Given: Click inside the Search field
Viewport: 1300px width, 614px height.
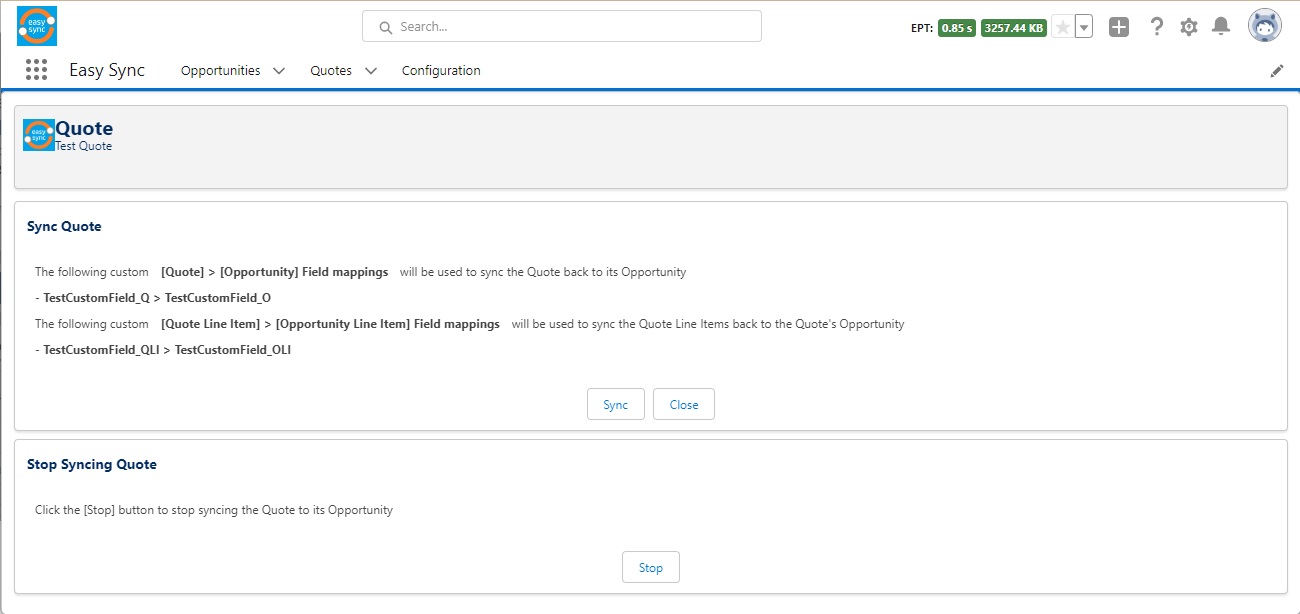Looking at the screenshot, I should (560, 26).
